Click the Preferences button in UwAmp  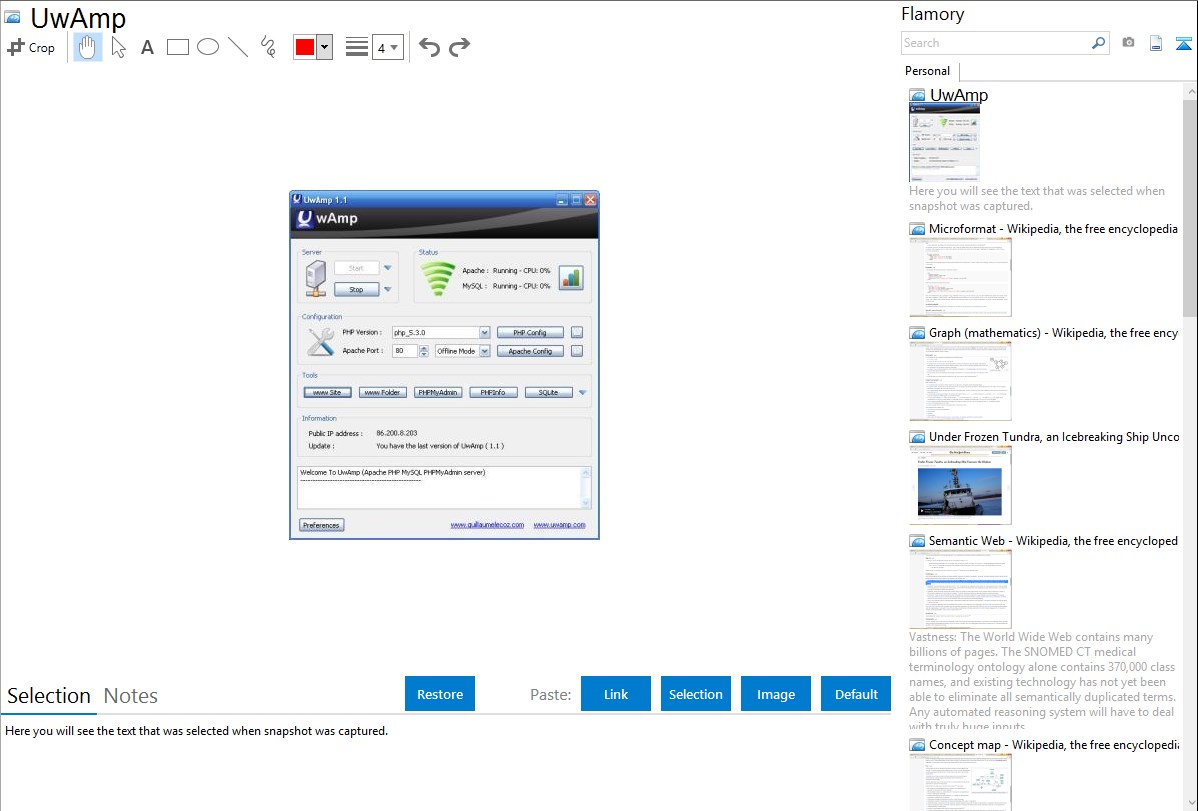pos(321,525)
